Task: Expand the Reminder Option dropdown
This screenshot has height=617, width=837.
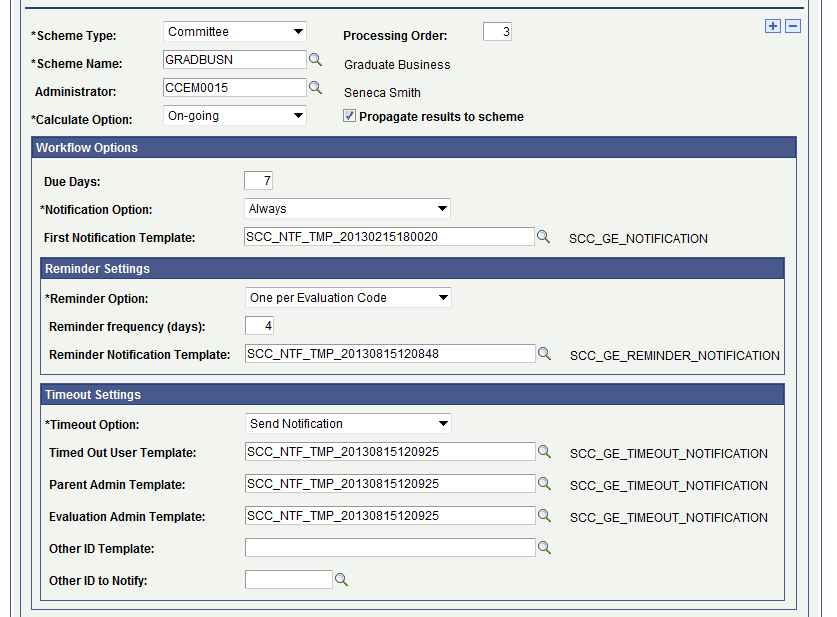Action: tap(348, 298)
